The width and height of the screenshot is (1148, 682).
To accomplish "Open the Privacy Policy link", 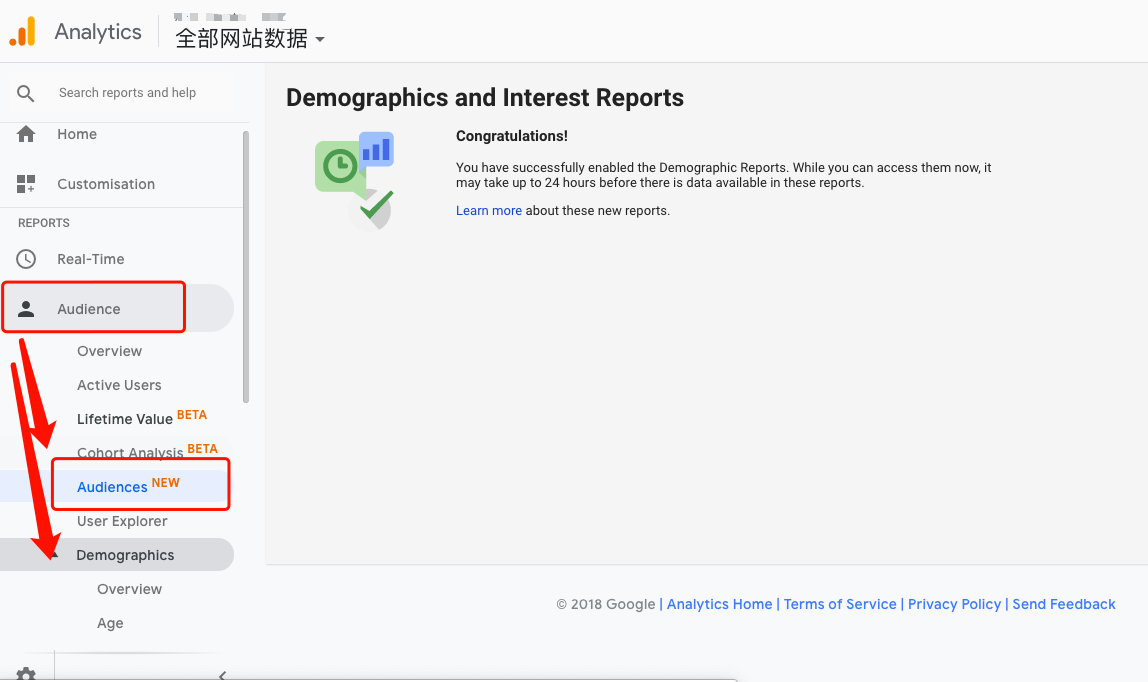I will pos(955,604).
